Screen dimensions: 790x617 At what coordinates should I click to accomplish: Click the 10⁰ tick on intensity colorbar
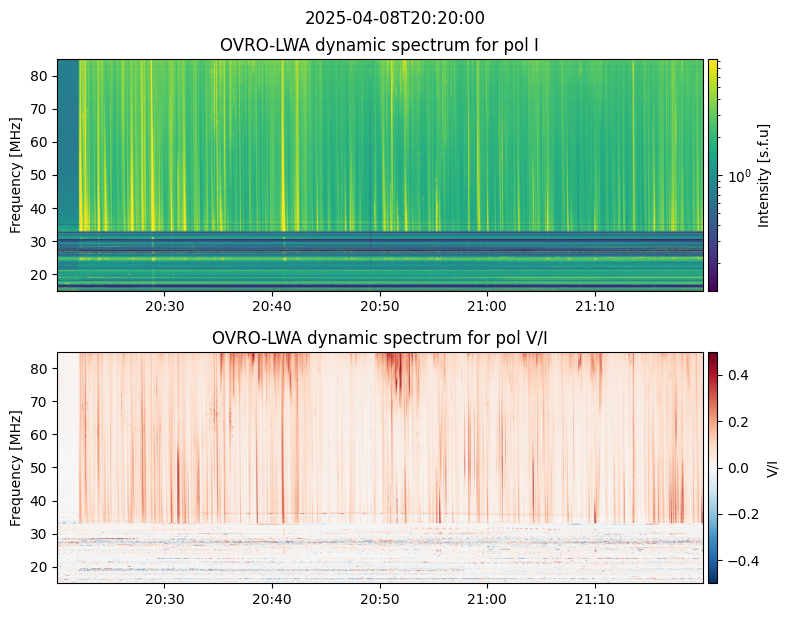pos(738,177)
